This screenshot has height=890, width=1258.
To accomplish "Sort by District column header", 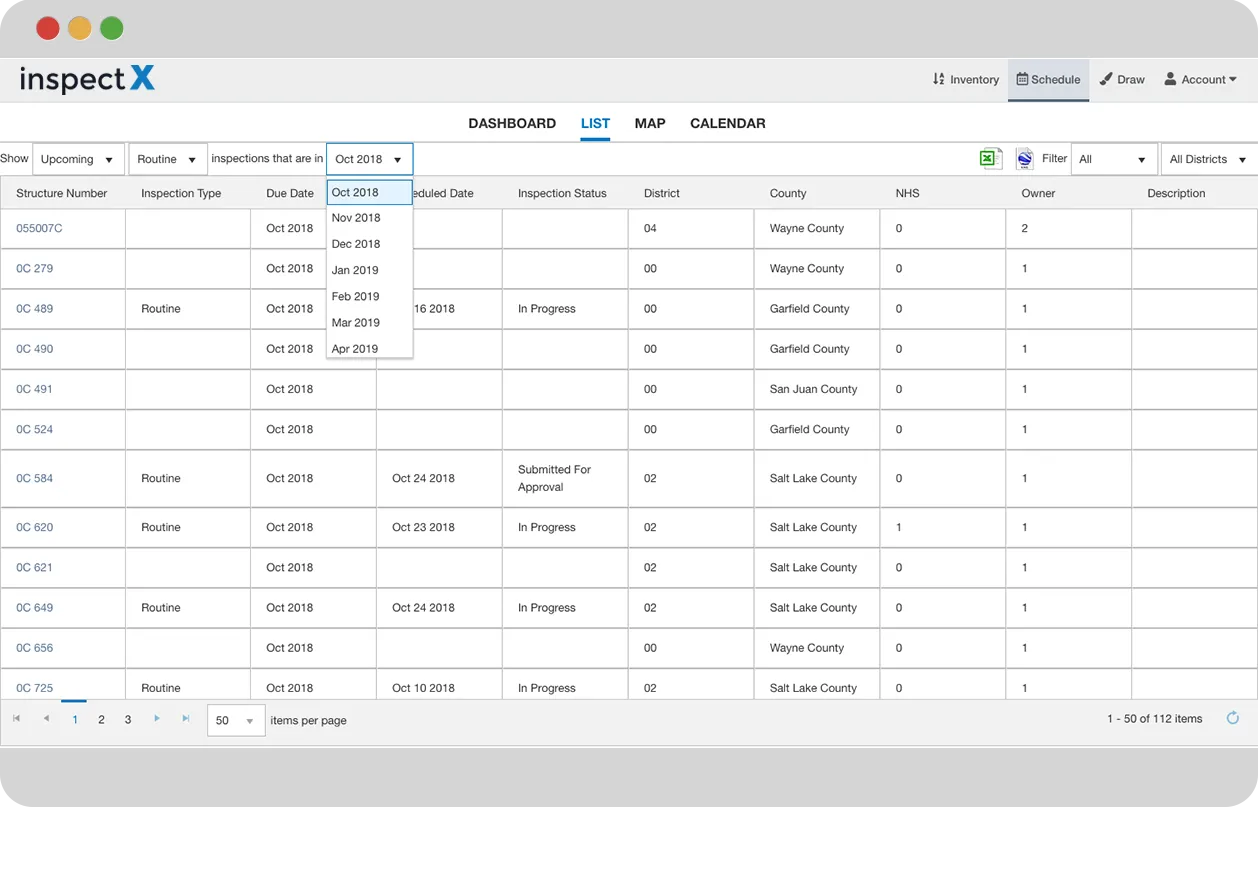I will tap(662, 193).
